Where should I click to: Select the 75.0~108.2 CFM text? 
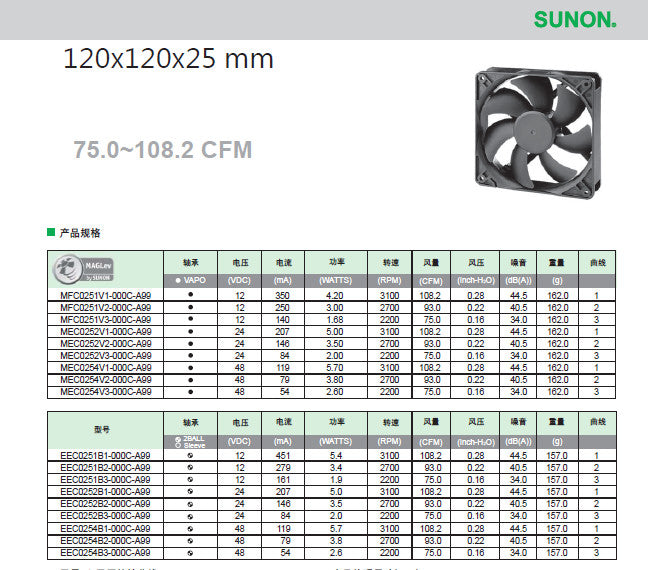[x=162, y=150]
